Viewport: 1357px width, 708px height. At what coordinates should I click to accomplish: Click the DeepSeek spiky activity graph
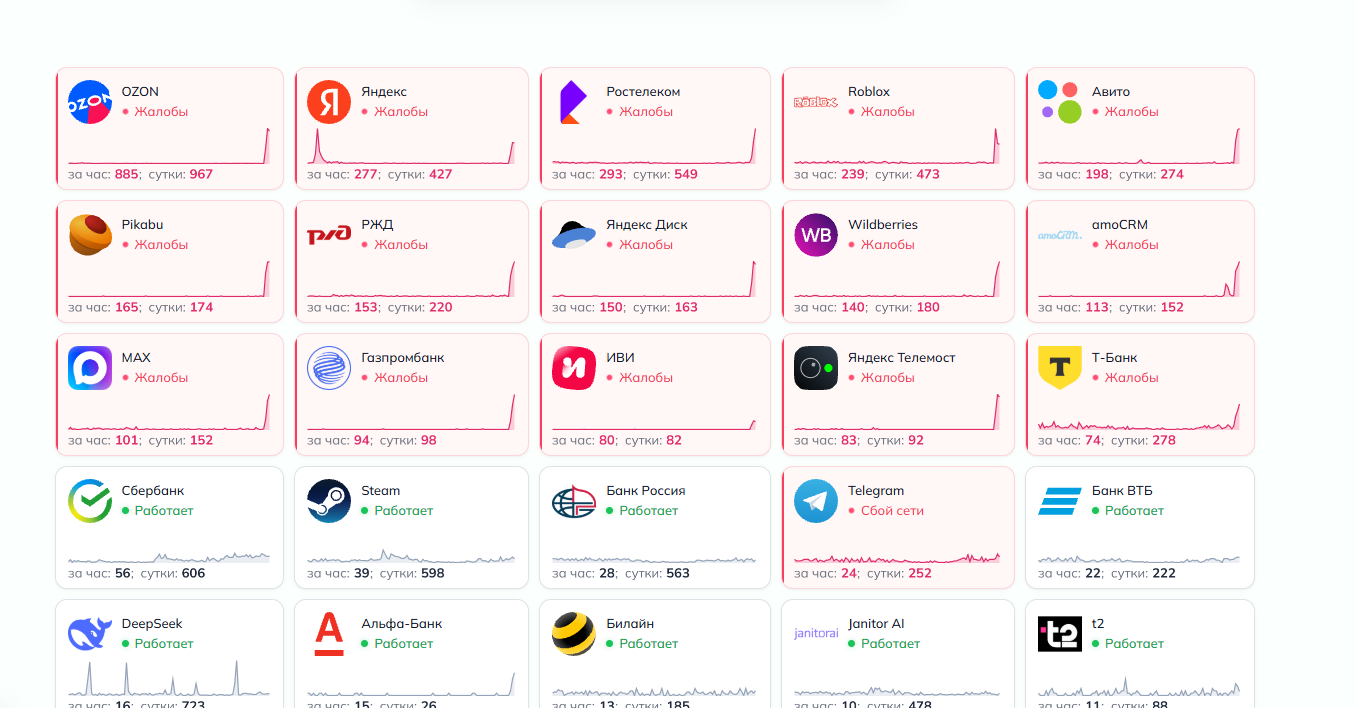pyautogui.click(x=169, y=677)
